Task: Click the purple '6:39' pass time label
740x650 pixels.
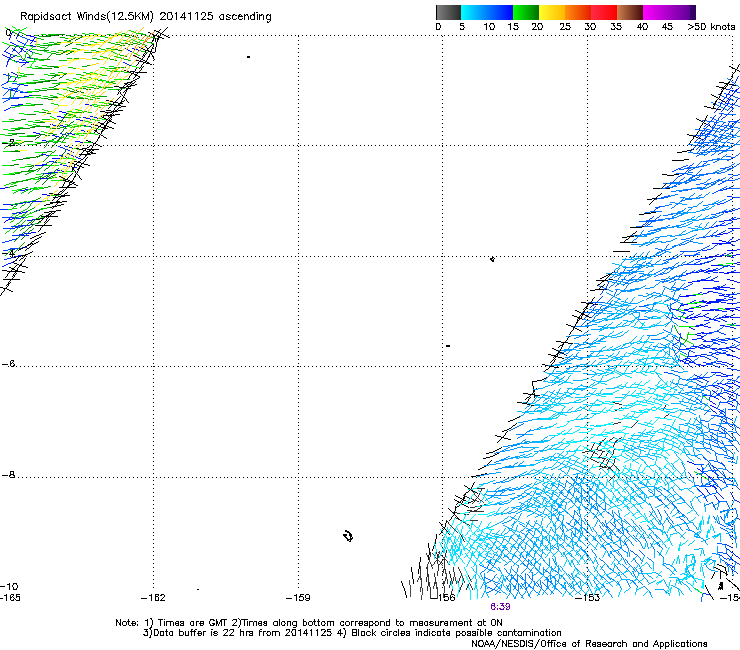Action: tap(500, 607)
